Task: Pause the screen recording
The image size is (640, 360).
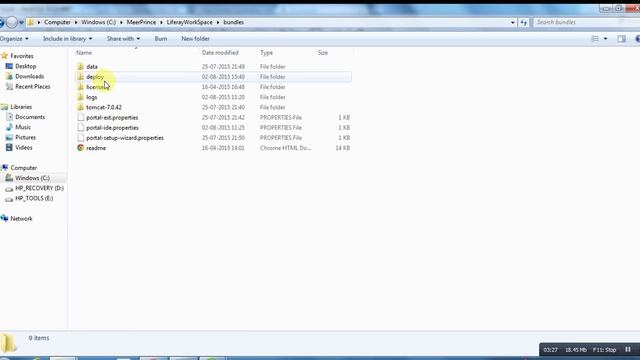Action: point(628,349)
